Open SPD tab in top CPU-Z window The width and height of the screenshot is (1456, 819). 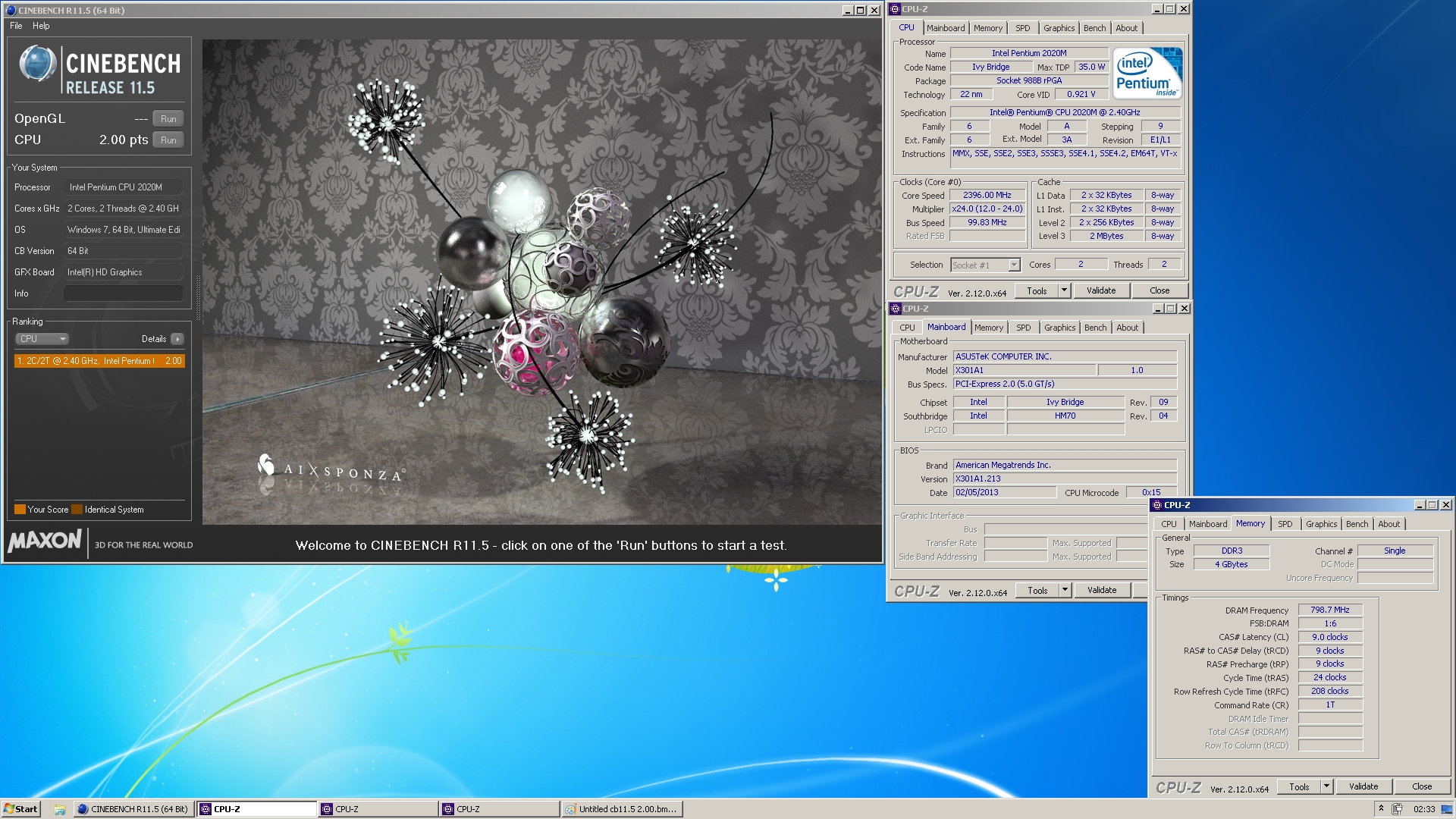coord(1023,28)
